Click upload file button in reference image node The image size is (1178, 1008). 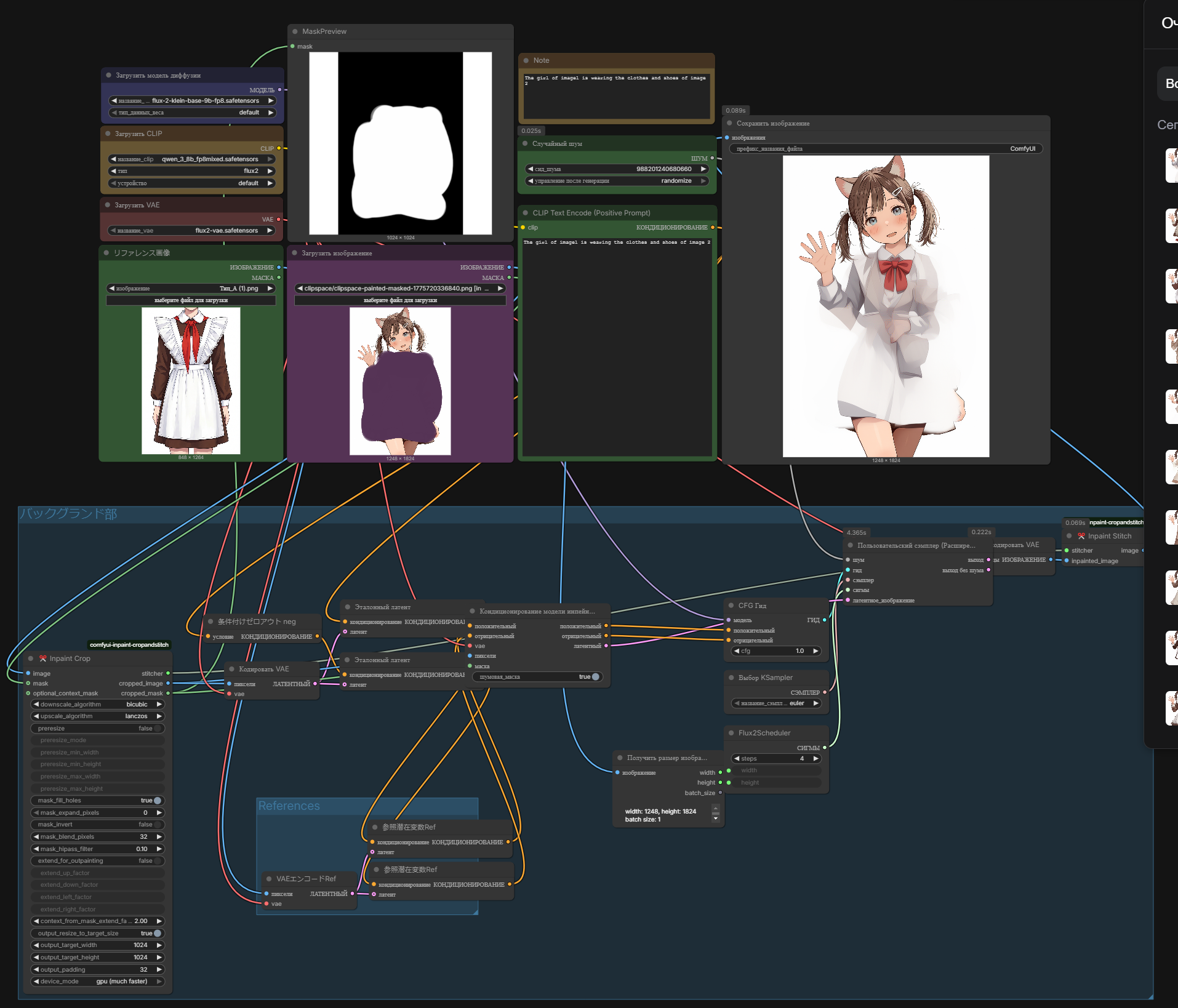[x=191, y=300]
